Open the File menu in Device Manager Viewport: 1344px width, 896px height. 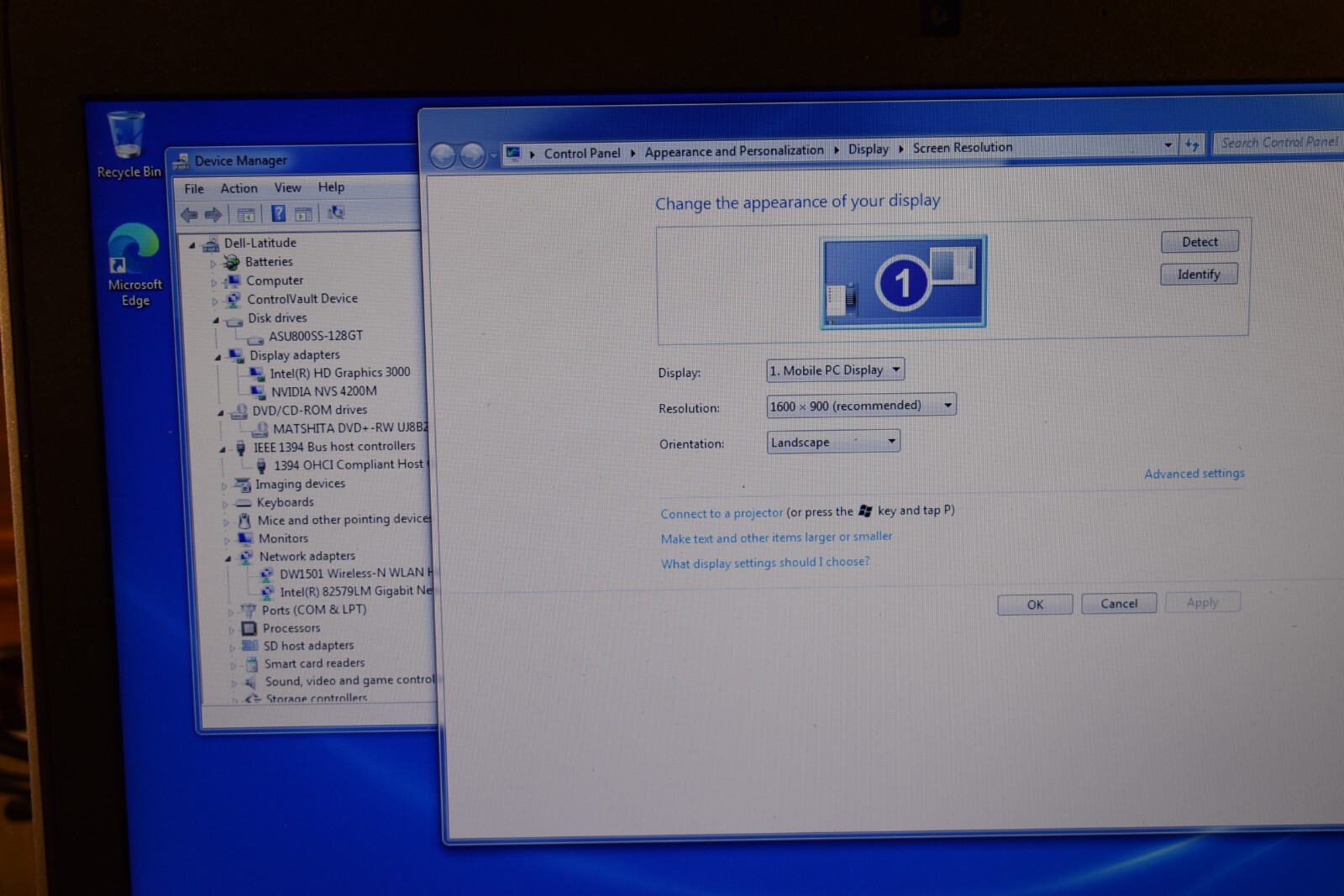194,189
